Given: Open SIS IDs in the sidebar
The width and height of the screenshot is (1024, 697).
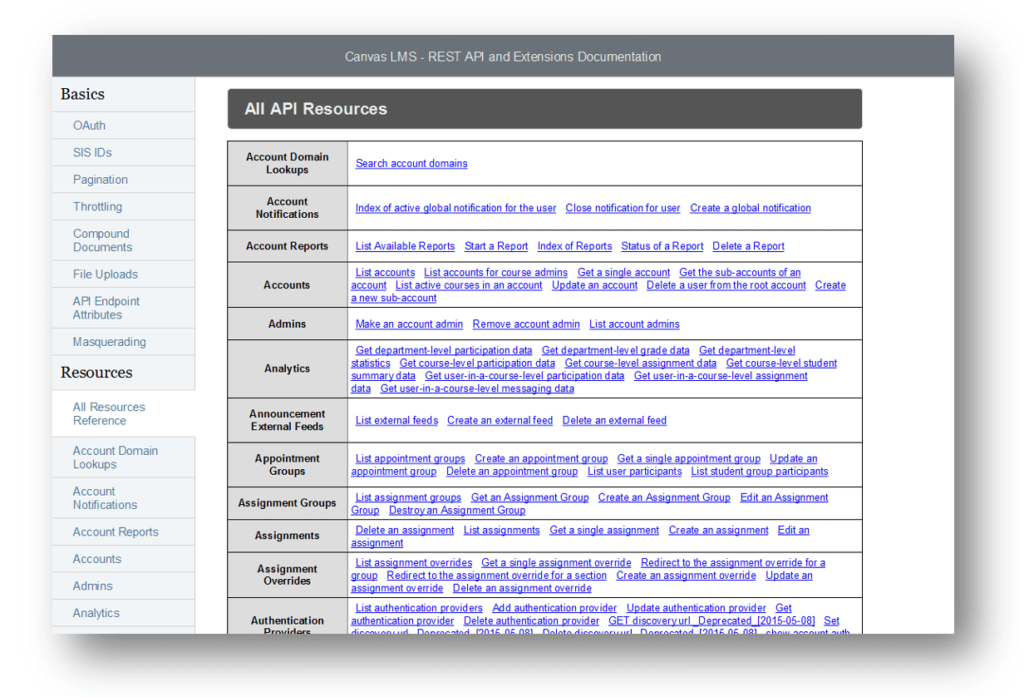Looking at the screenshot, I should [x=92, y=152].
